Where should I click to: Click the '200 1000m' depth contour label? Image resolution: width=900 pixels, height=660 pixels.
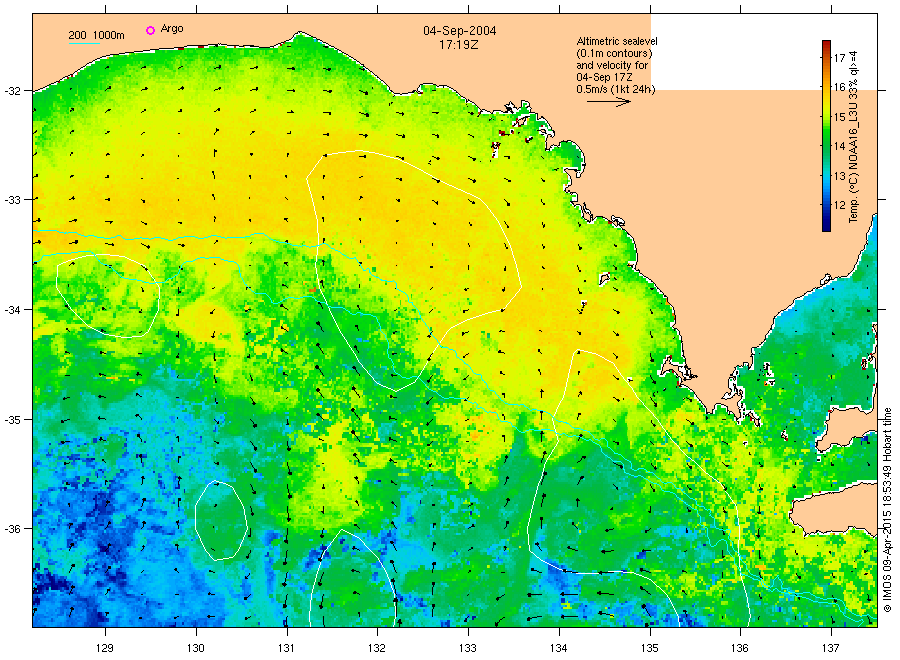96,35
